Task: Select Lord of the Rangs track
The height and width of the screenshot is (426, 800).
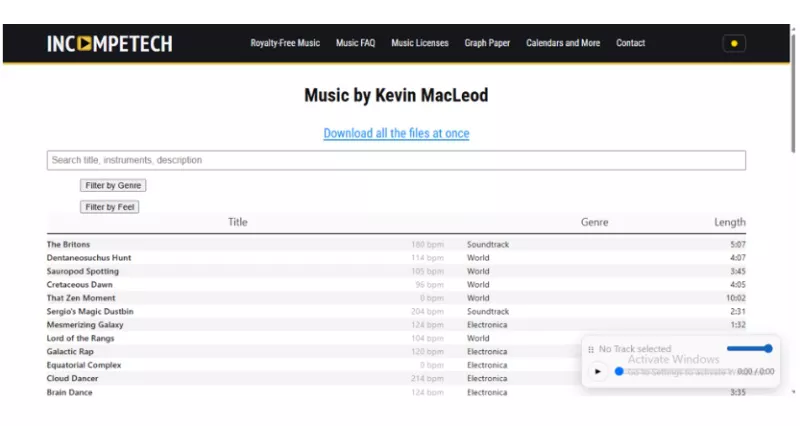Action: tap(80, 338)
